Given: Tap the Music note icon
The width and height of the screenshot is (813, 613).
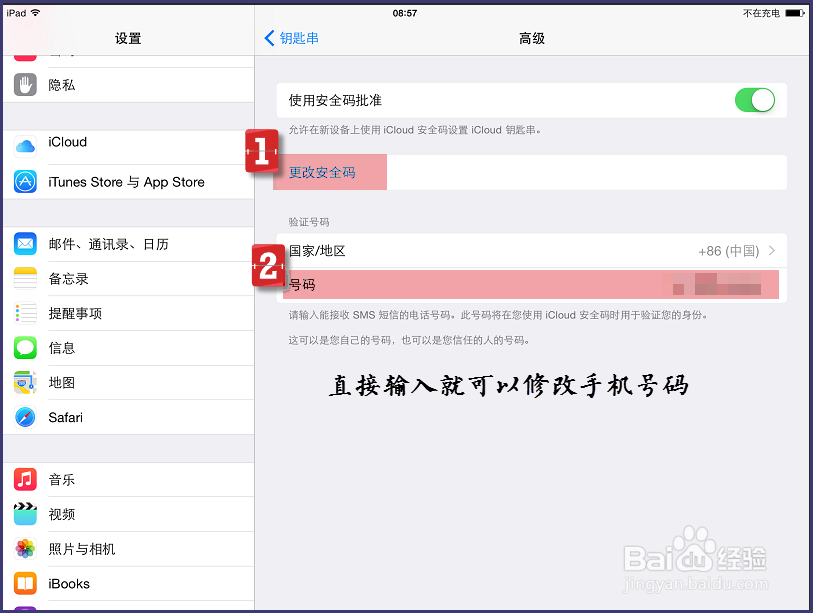Looking at the screenshot, I should pyautogui.click(x=25, y=480).
